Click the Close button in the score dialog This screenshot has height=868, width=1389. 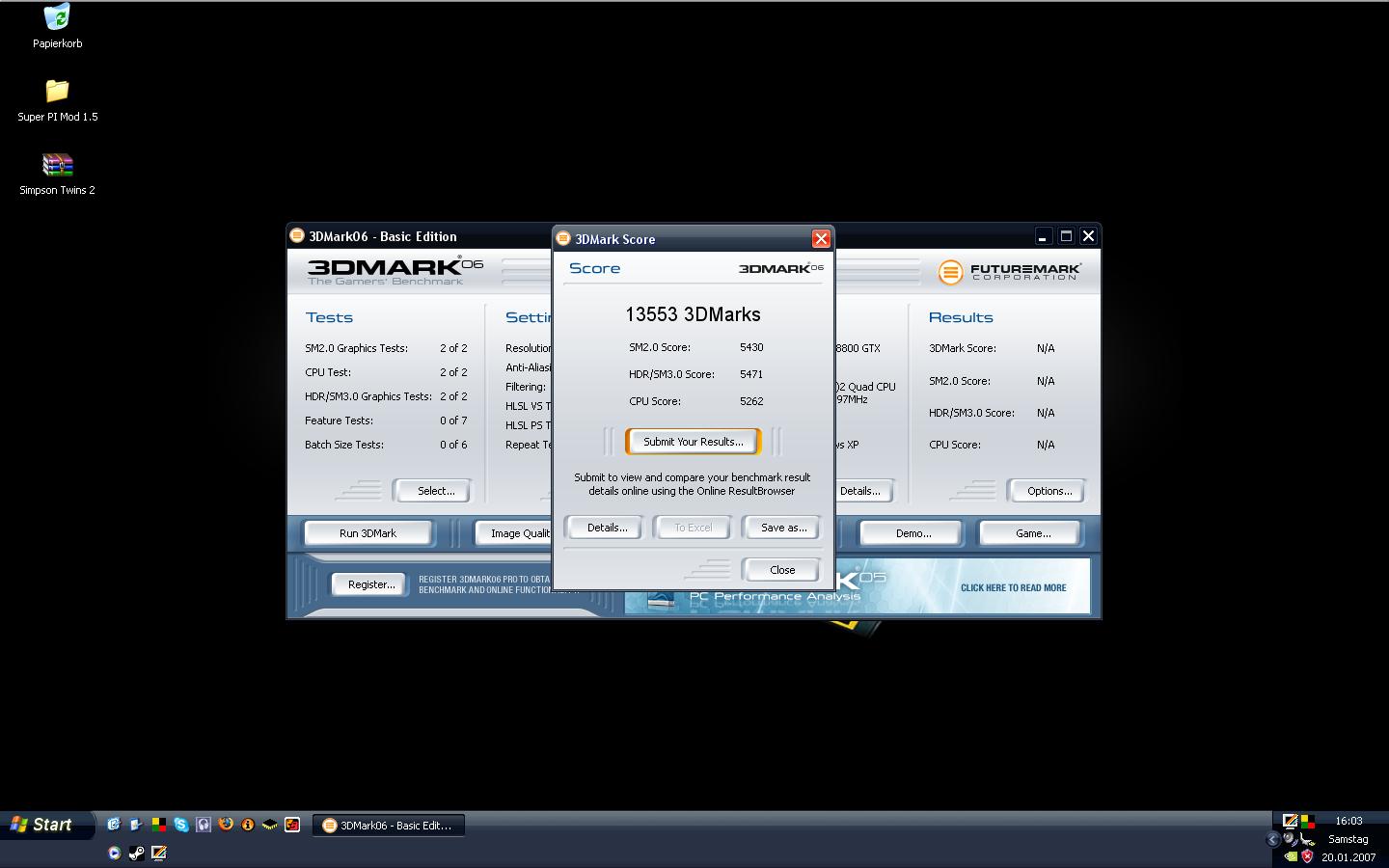coord(782,570)
